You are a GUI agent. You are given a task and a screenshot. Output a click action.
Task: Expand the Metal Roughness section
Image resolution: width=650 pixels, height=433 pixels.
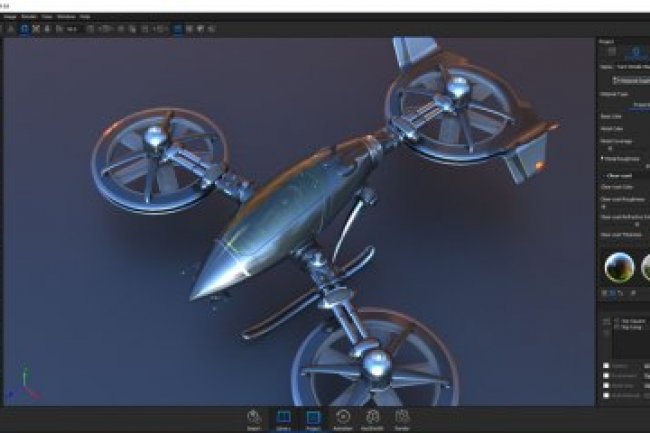(602, 157)
